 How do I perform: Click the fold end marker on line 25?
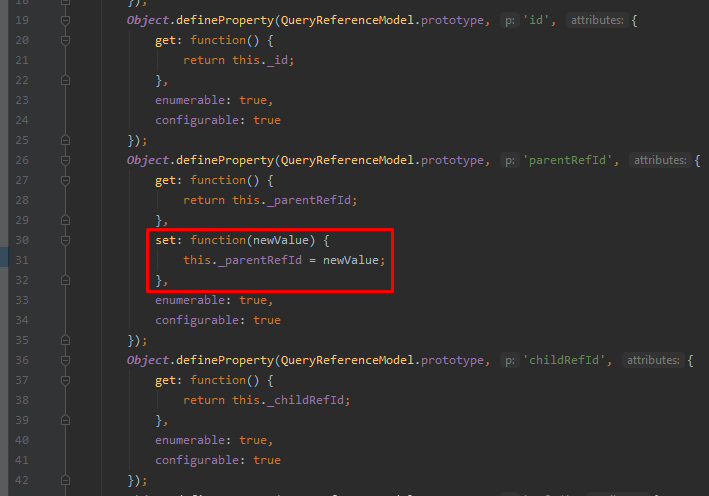[x=66, y=140]
